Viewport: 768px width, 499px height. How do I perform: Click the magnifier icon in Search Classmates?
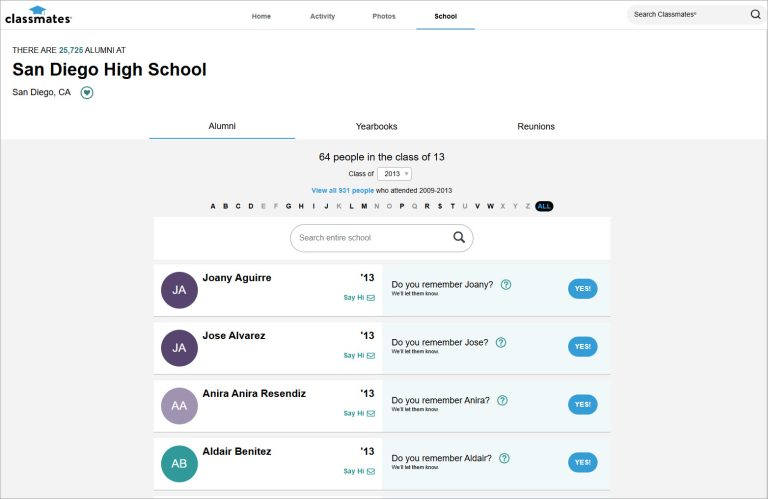pos(755,15)
